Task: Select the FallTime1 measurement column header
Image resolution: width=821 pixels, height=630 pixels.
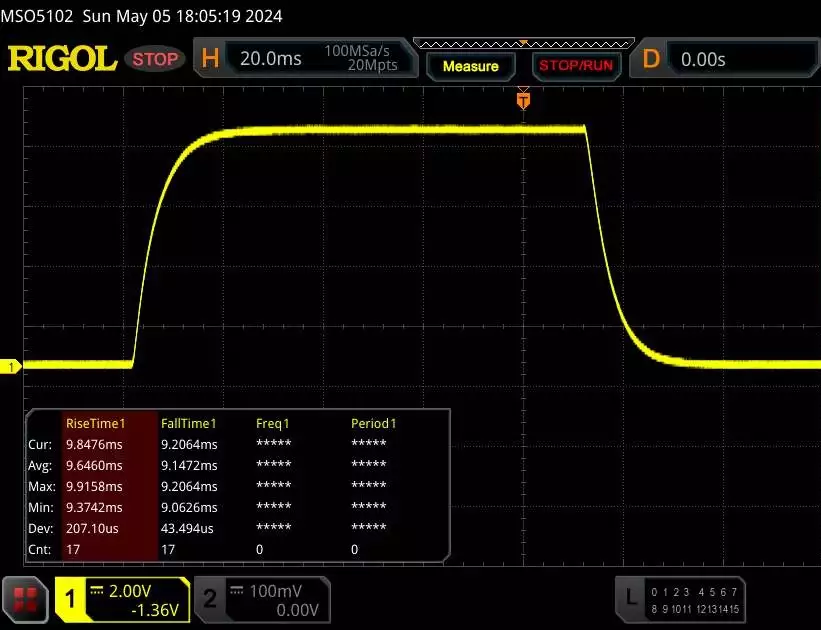Action: 188,423
